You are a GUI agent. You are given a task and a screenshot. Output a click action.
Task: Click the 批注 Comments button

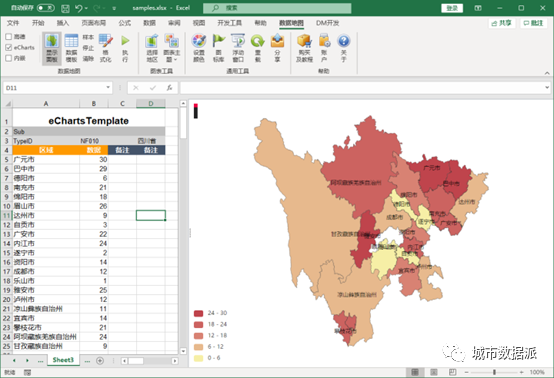(534, 23)
